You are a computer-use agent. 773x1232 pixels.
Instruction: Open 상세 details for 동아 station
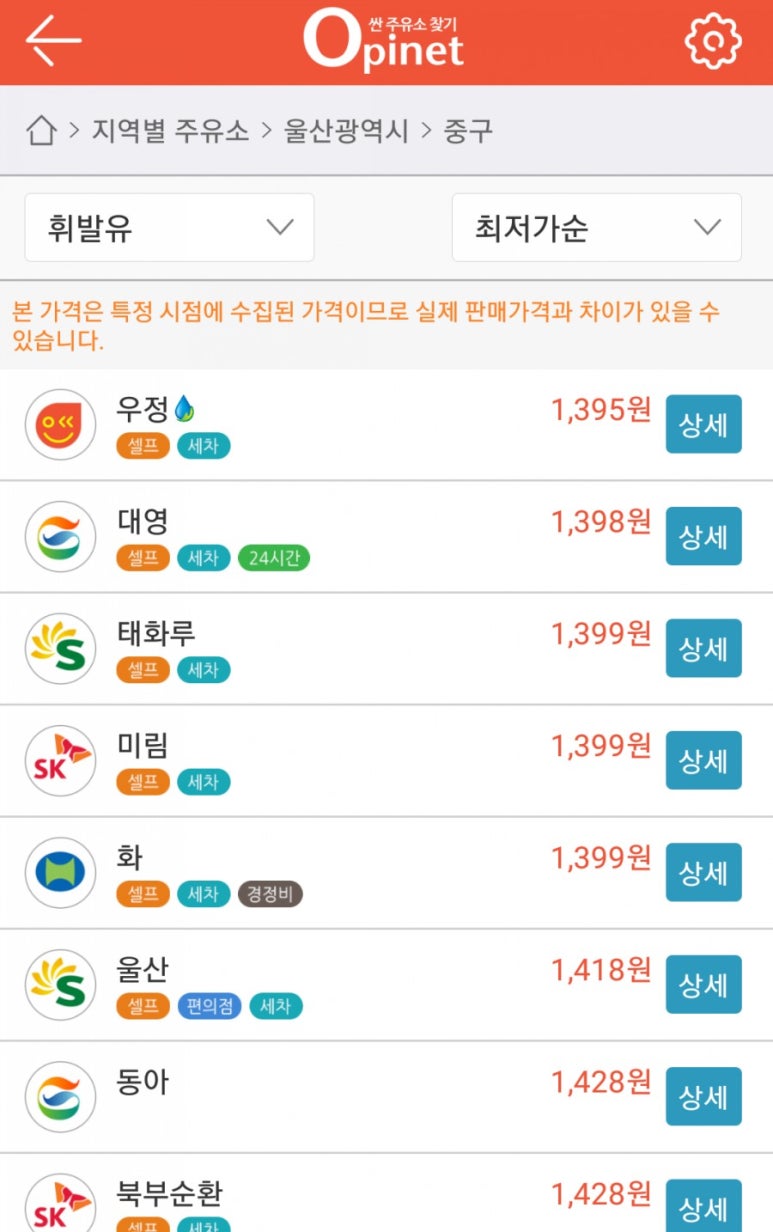703,1097
